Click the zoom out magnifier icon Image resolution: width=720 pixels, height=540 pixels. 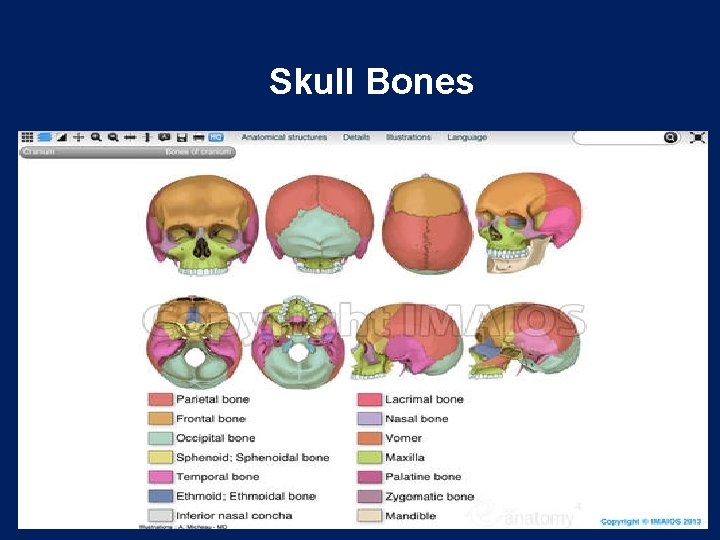[x=113, y=137]
